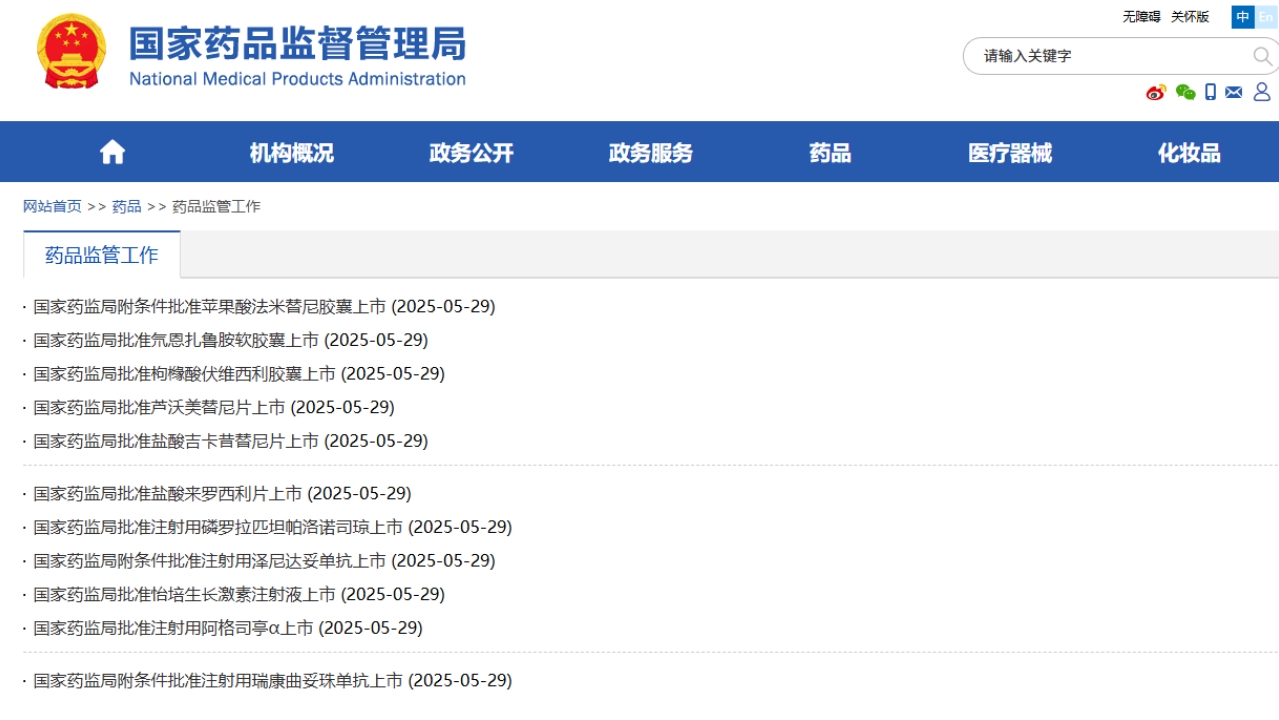Open the 医疗器械 menu

click(x=1010, y=153)
